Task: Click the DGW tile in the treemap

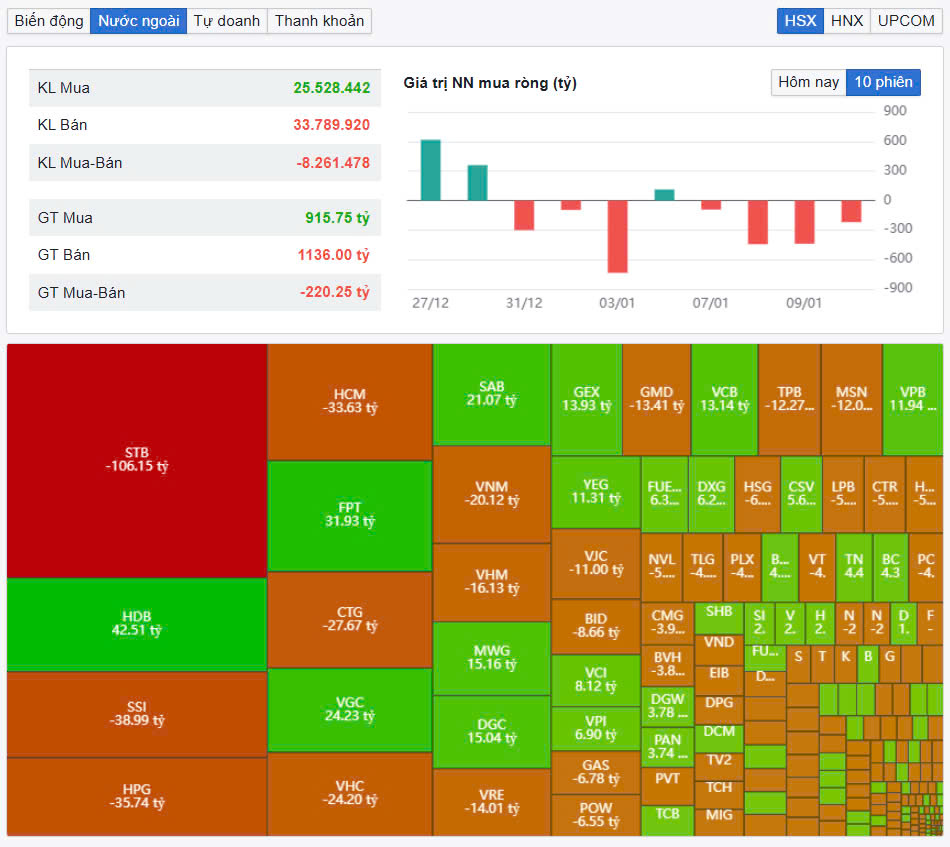Action: [667, 706]
